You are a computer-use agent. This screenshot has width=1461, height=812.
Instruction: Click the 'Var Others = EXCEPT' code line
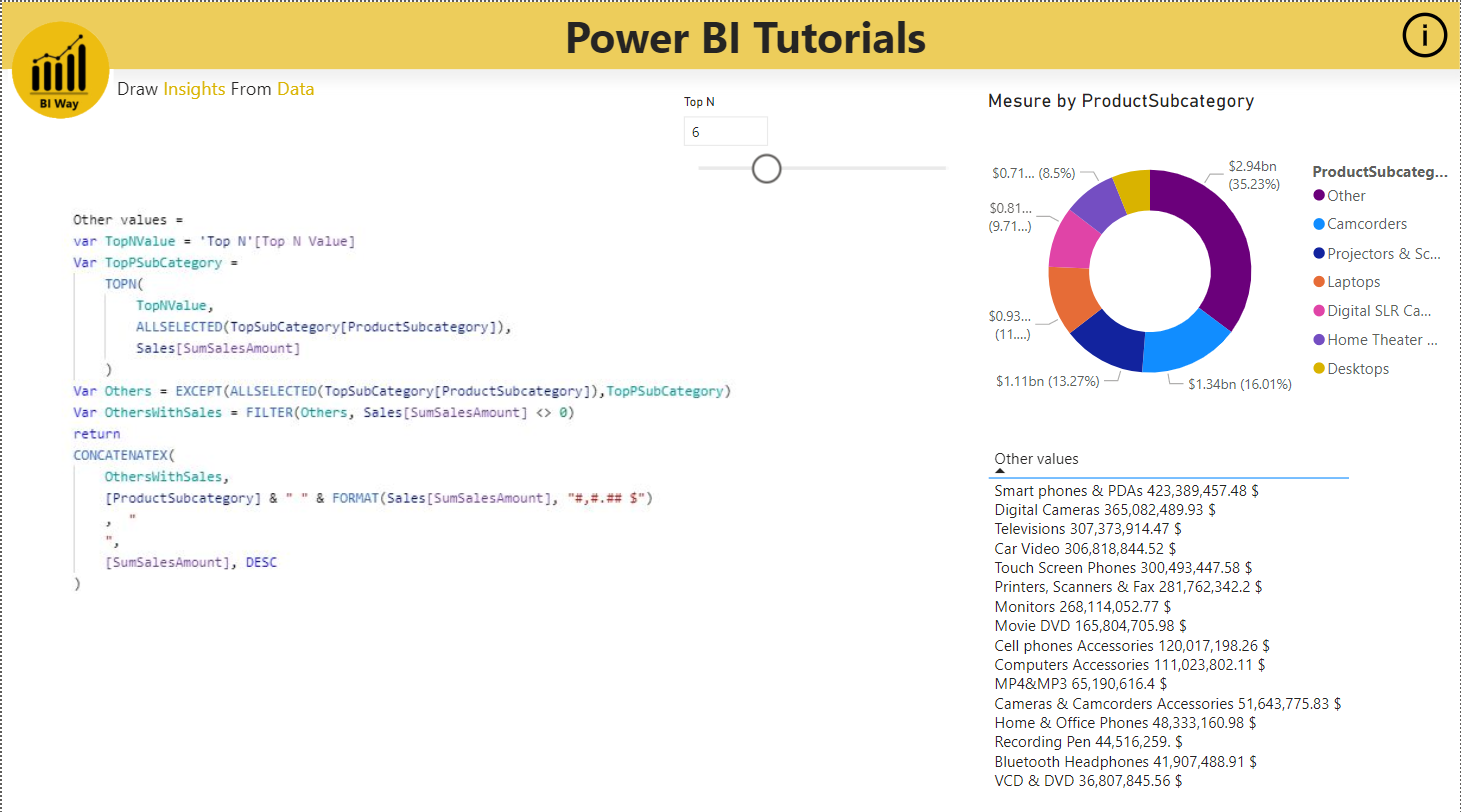(402, 391)
